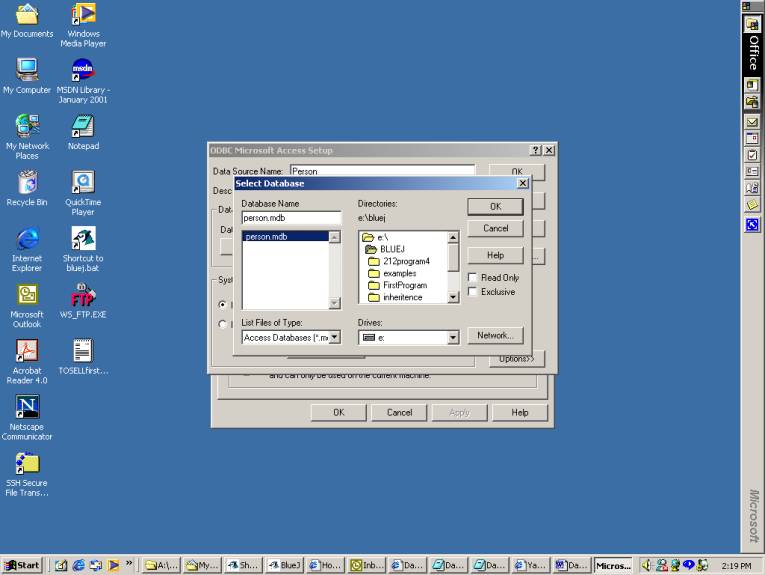Open List Files of Type dropdown
This screenshot has width=765, height=575.
point(335,337)
